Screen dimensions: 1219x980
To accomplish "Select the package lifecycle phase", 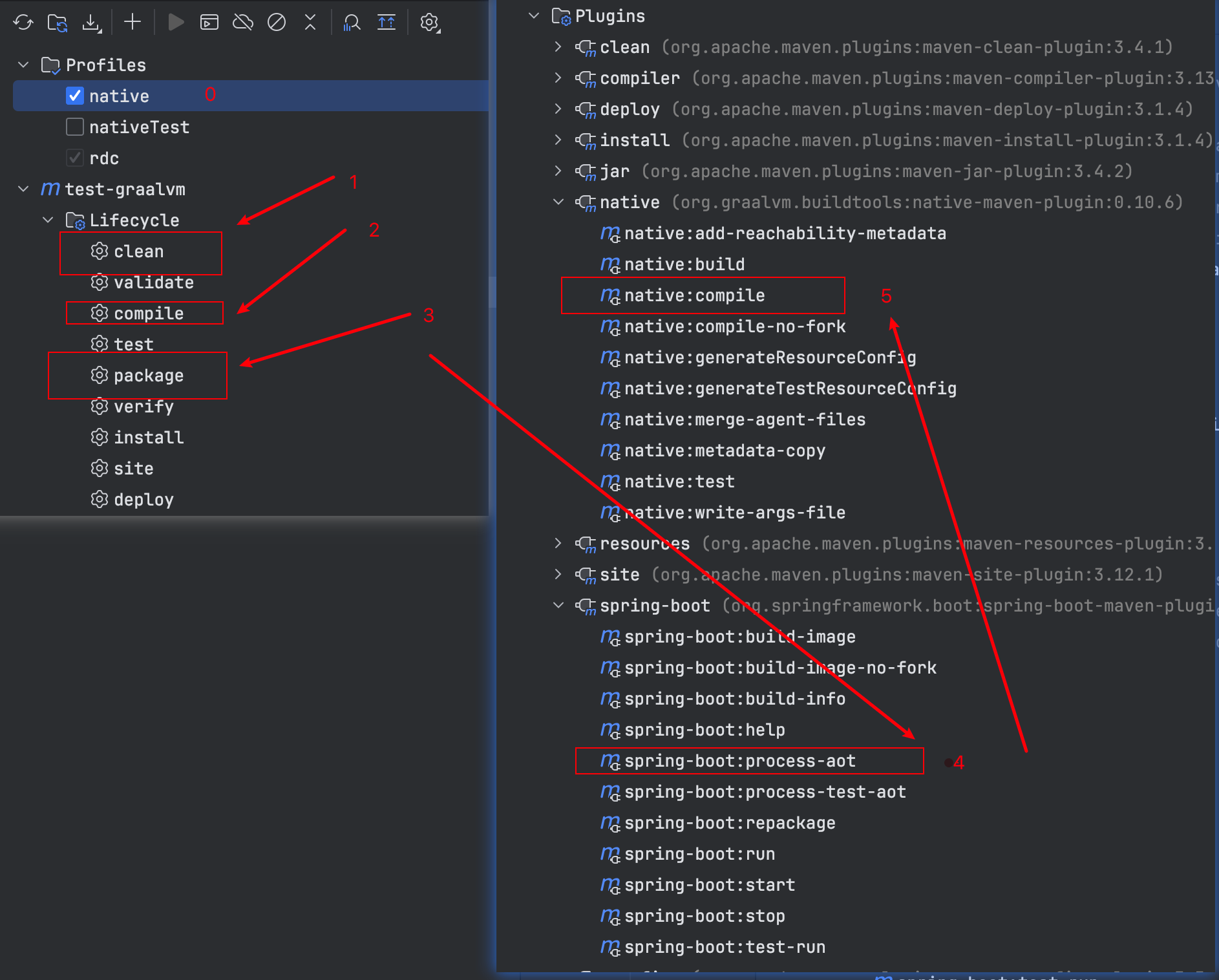I will tap(149, 375).
